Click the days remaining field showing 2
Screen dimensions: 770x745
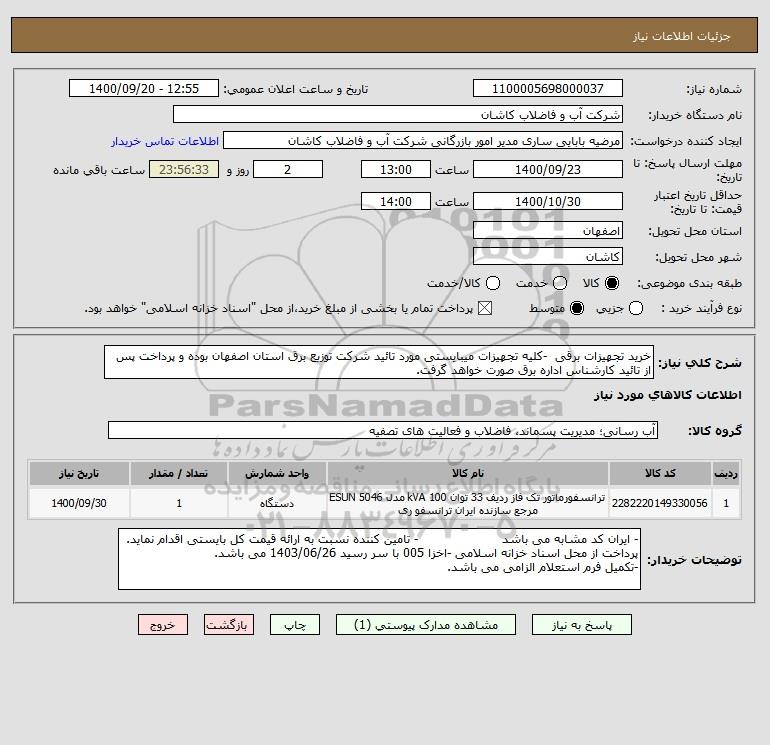point(288,169)
